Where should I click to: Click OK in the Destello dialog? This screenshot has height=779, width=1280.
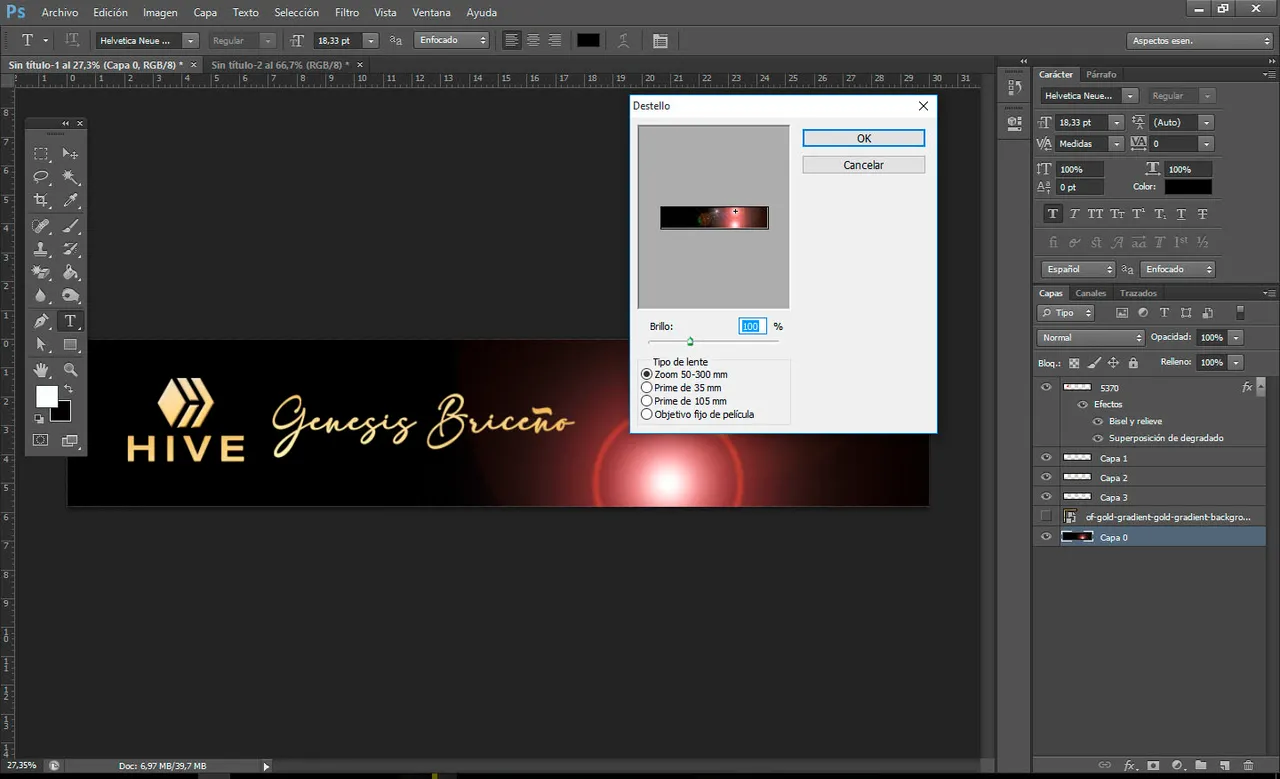point(864,139)
